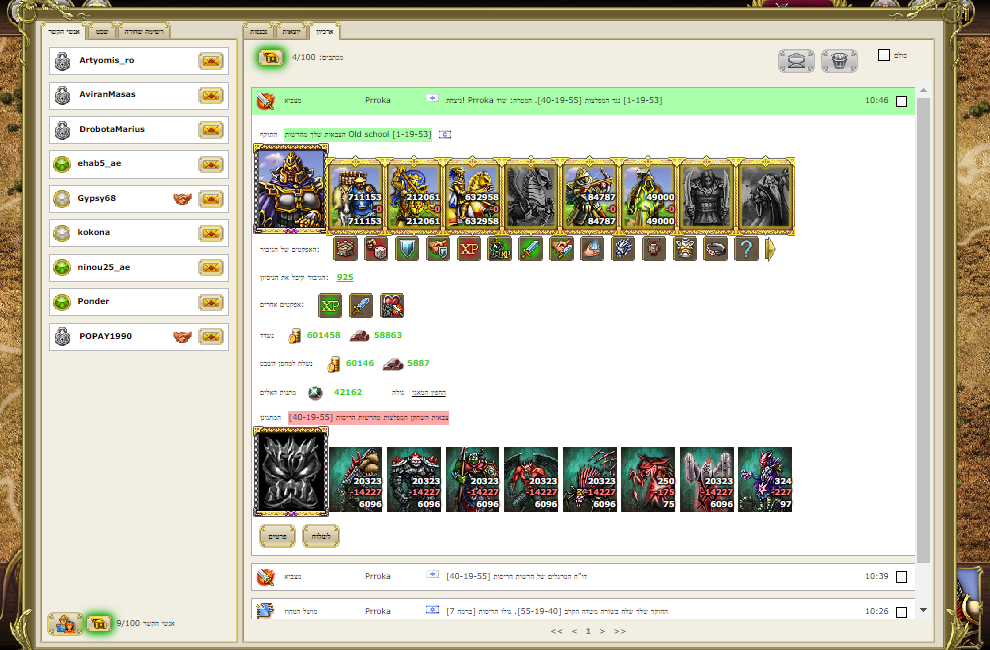Go to next page with > control
The width and height of the screenshot is (990, 650).
click(602, 631)
